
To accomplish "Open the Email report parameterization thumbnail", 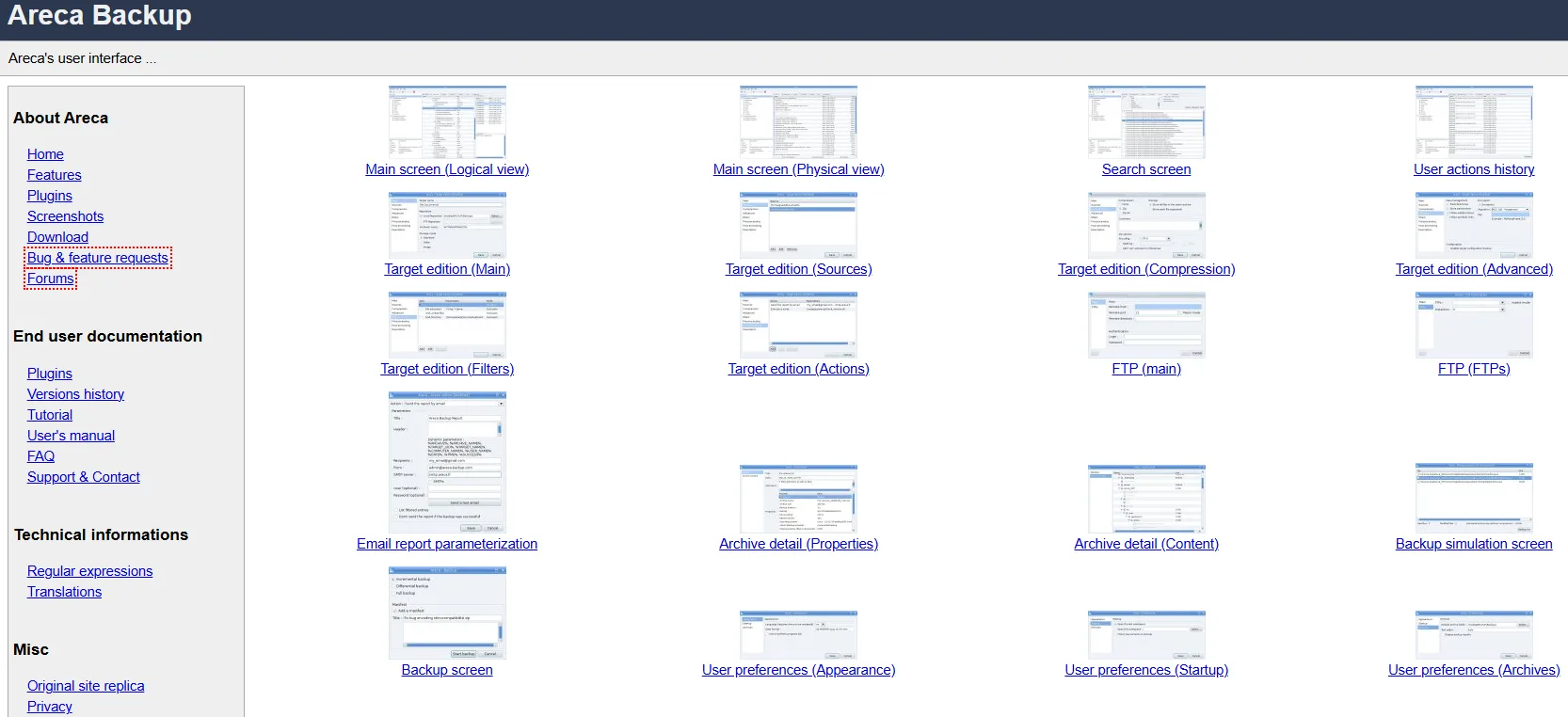I will tap(447, 462).
